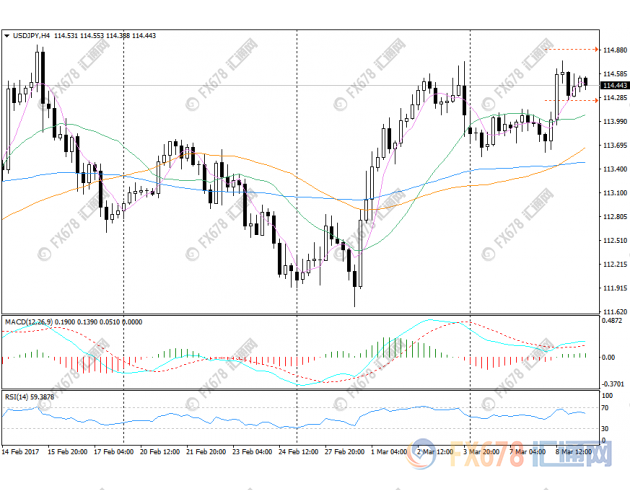Click the 113.400 price axis label
The height and width of the screenshot is (490, 630).
click(614, 168)
